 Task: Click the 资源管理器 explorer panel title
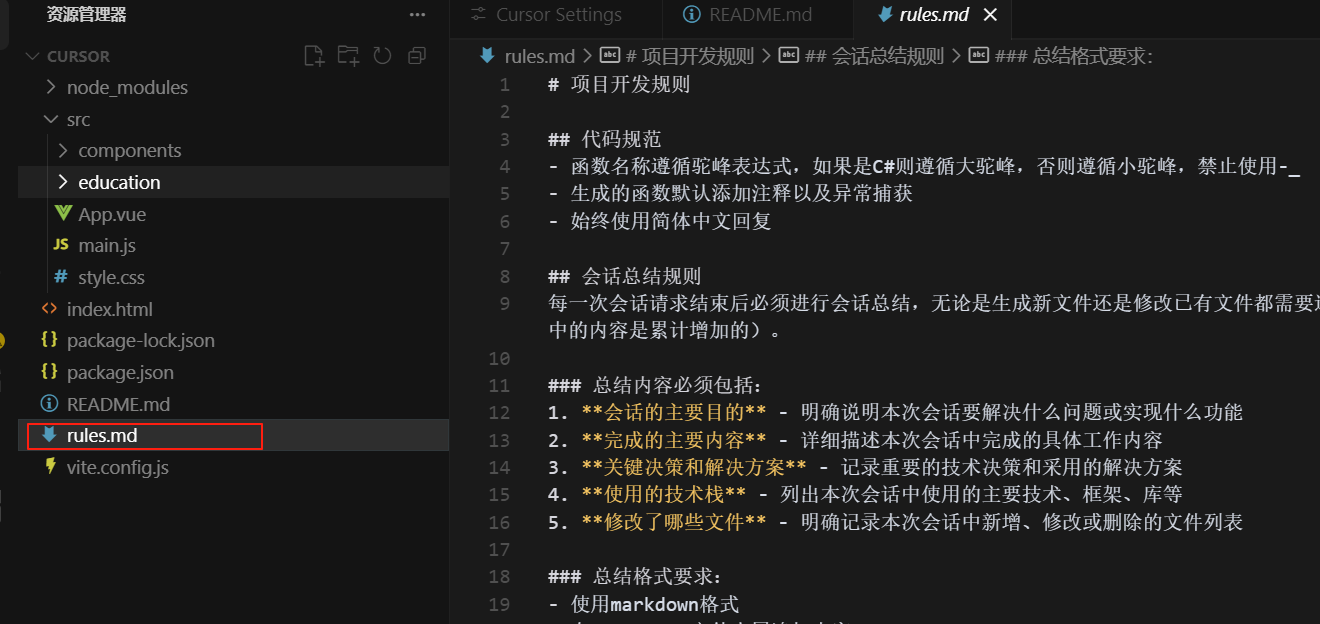point(86,15)
